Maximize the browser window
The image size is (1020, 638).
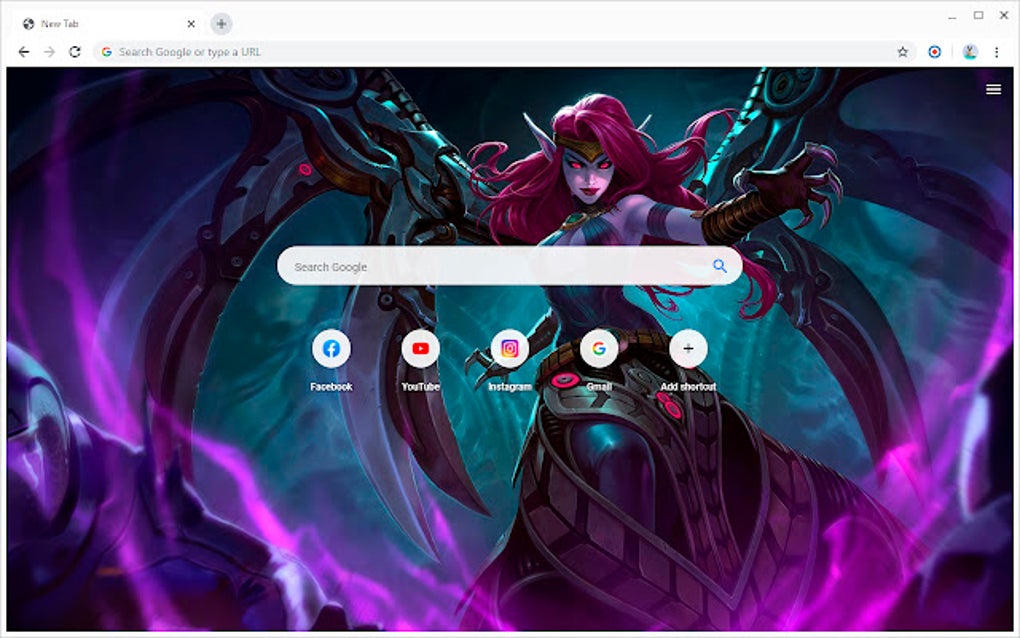pos(978,15)
